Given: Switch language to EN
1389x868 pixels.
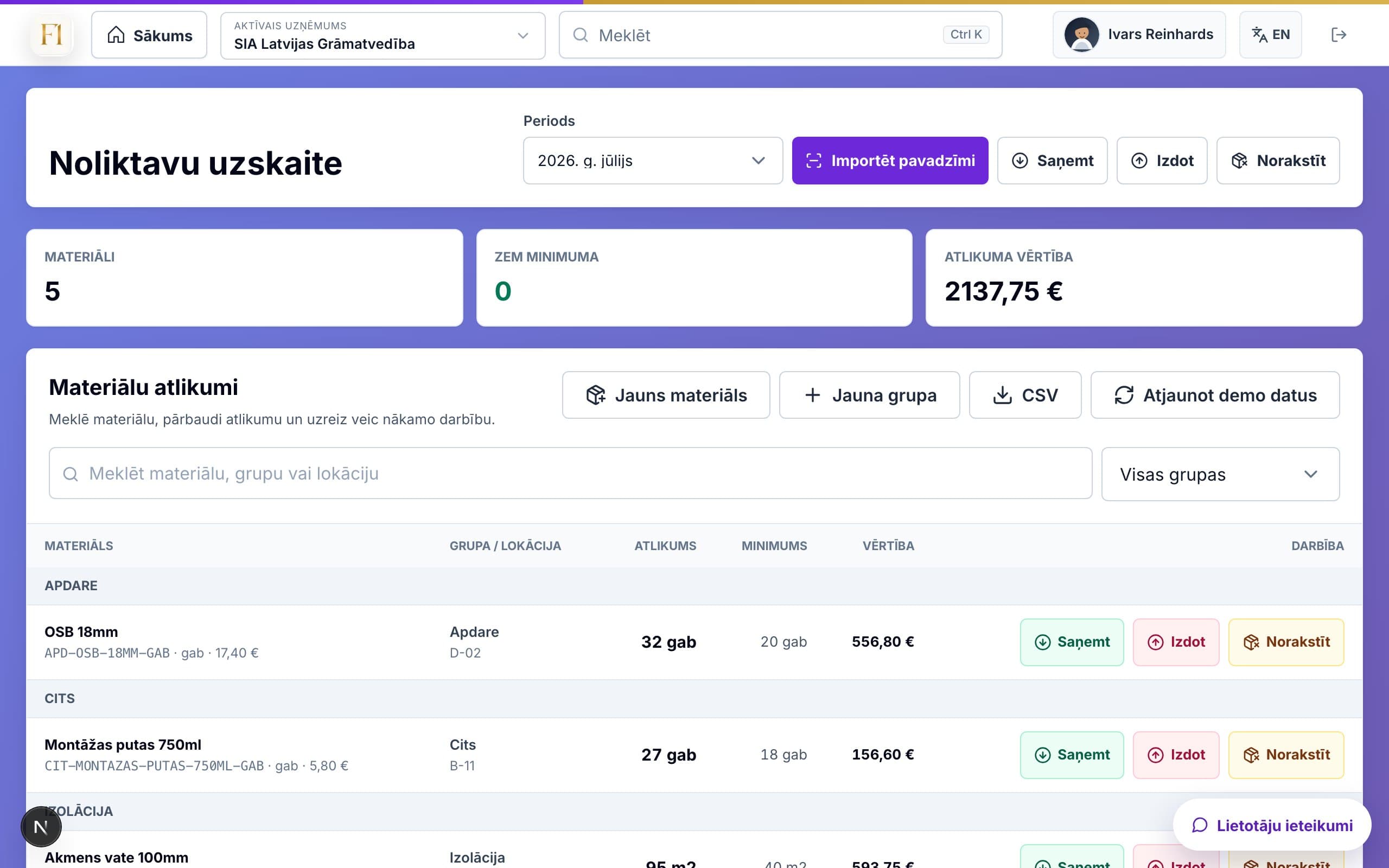Looking at the screenshot, I should click(x=1270, y=35).
